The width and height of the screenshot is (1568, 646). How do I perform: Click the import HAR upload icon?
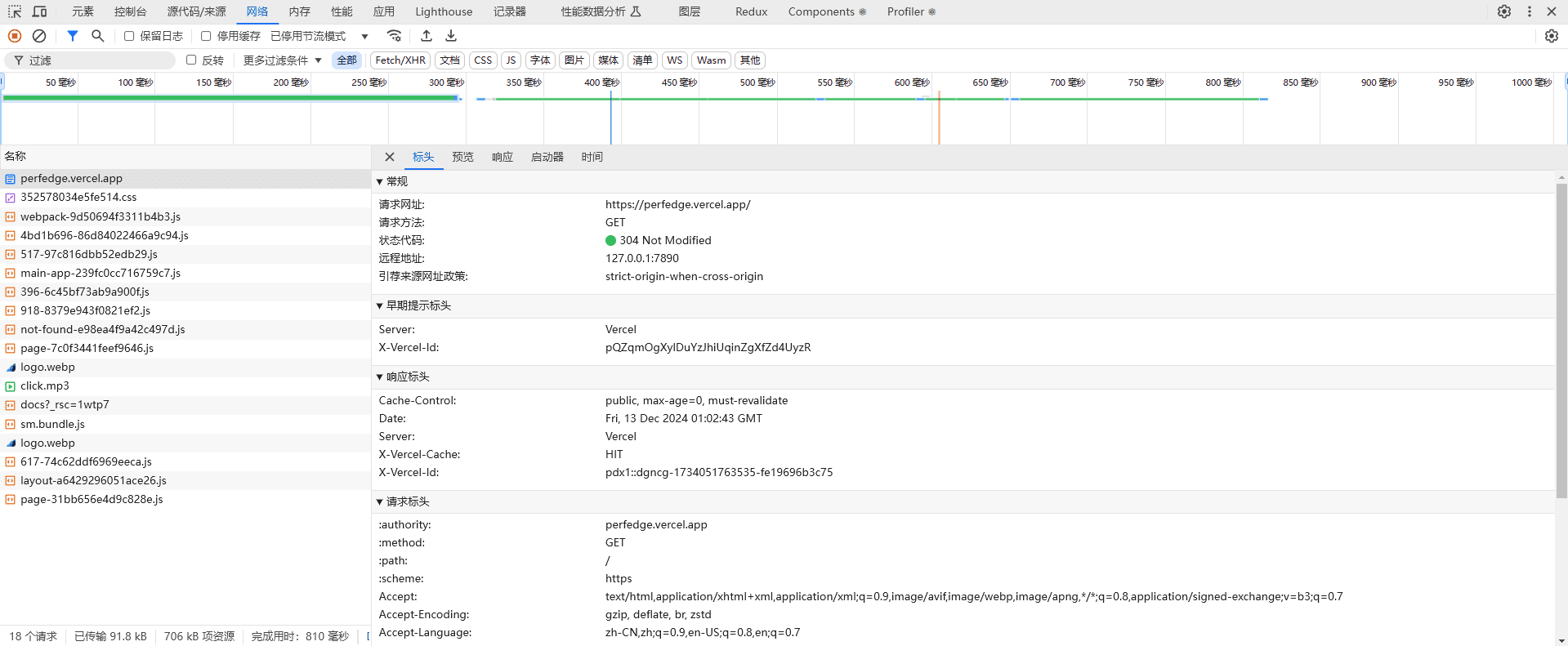tap(427, 36)
